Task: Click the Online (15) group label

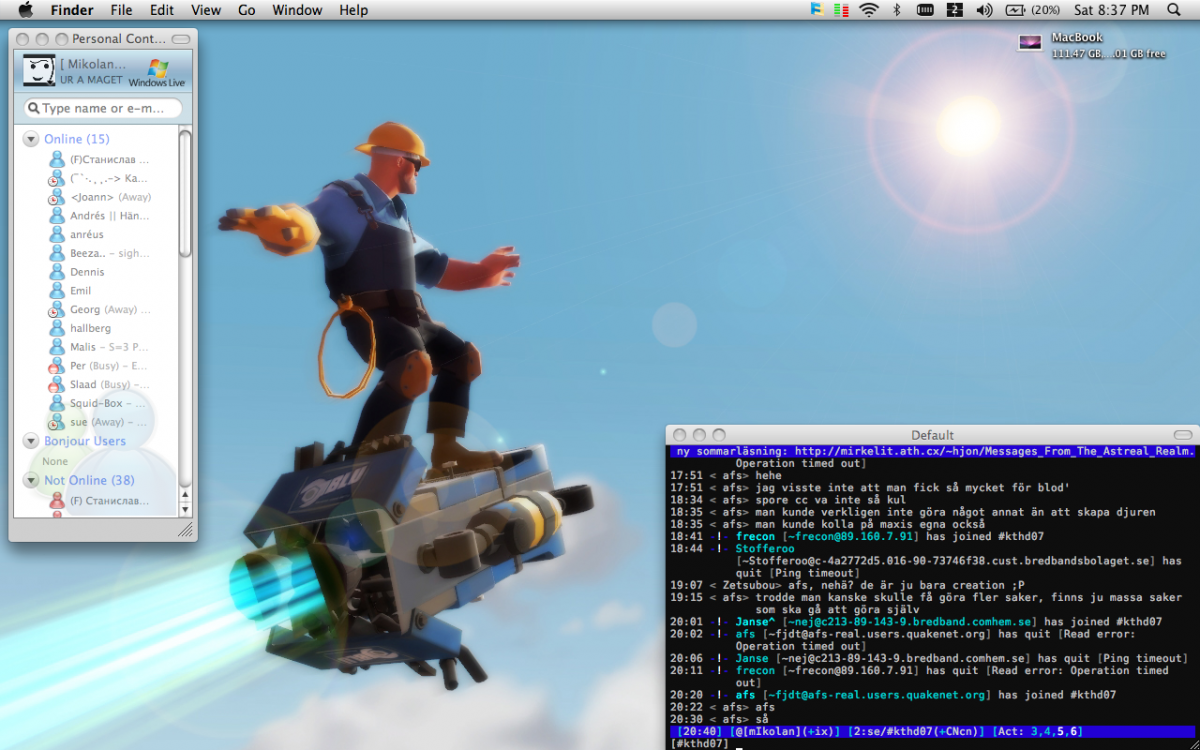Action: click(77, 139)
